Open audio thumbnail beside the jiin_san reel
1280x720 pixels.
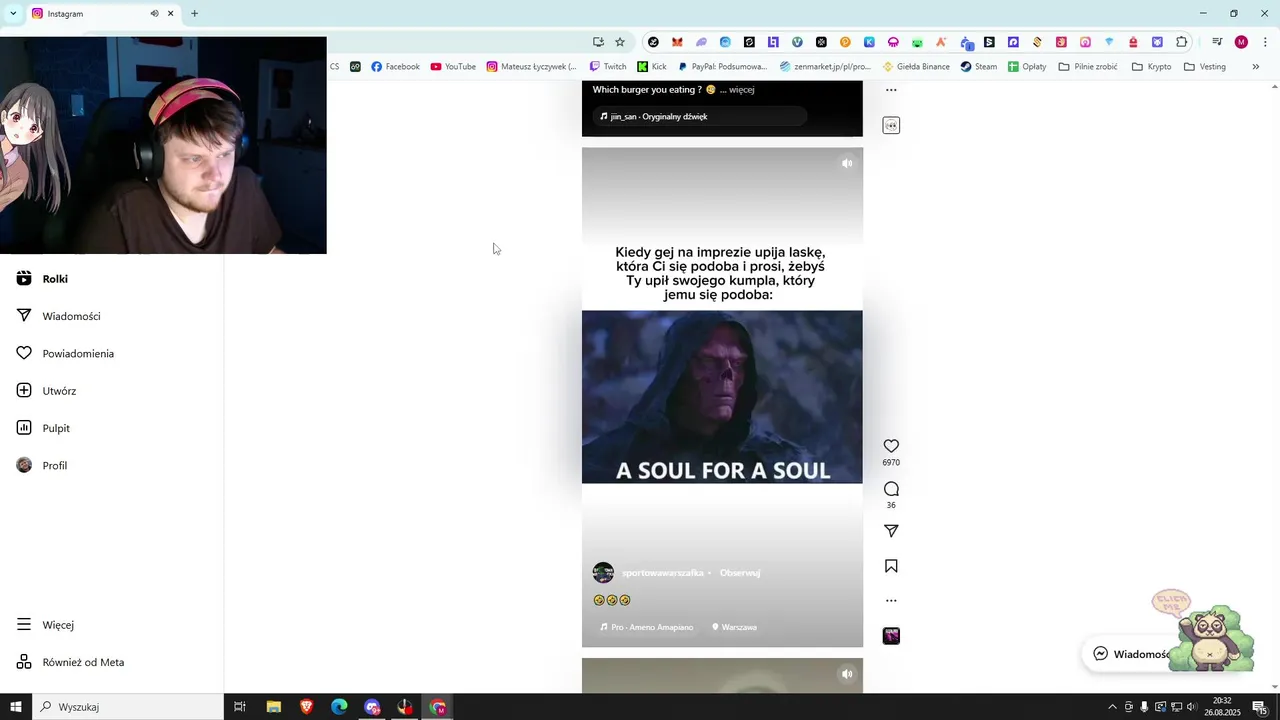coord(891,125)
